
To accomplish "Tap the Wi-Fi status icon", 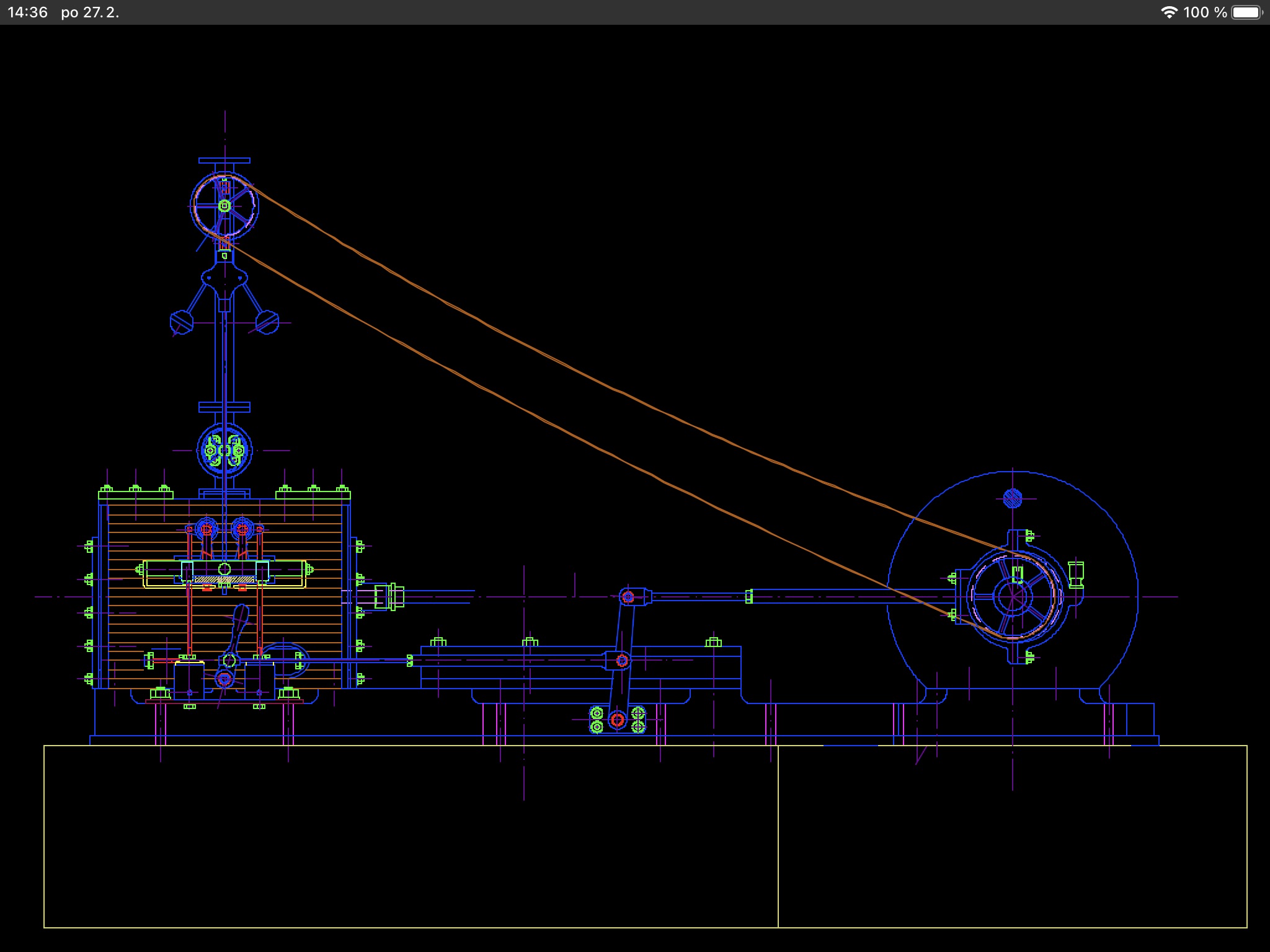I will coord(1169,12).
